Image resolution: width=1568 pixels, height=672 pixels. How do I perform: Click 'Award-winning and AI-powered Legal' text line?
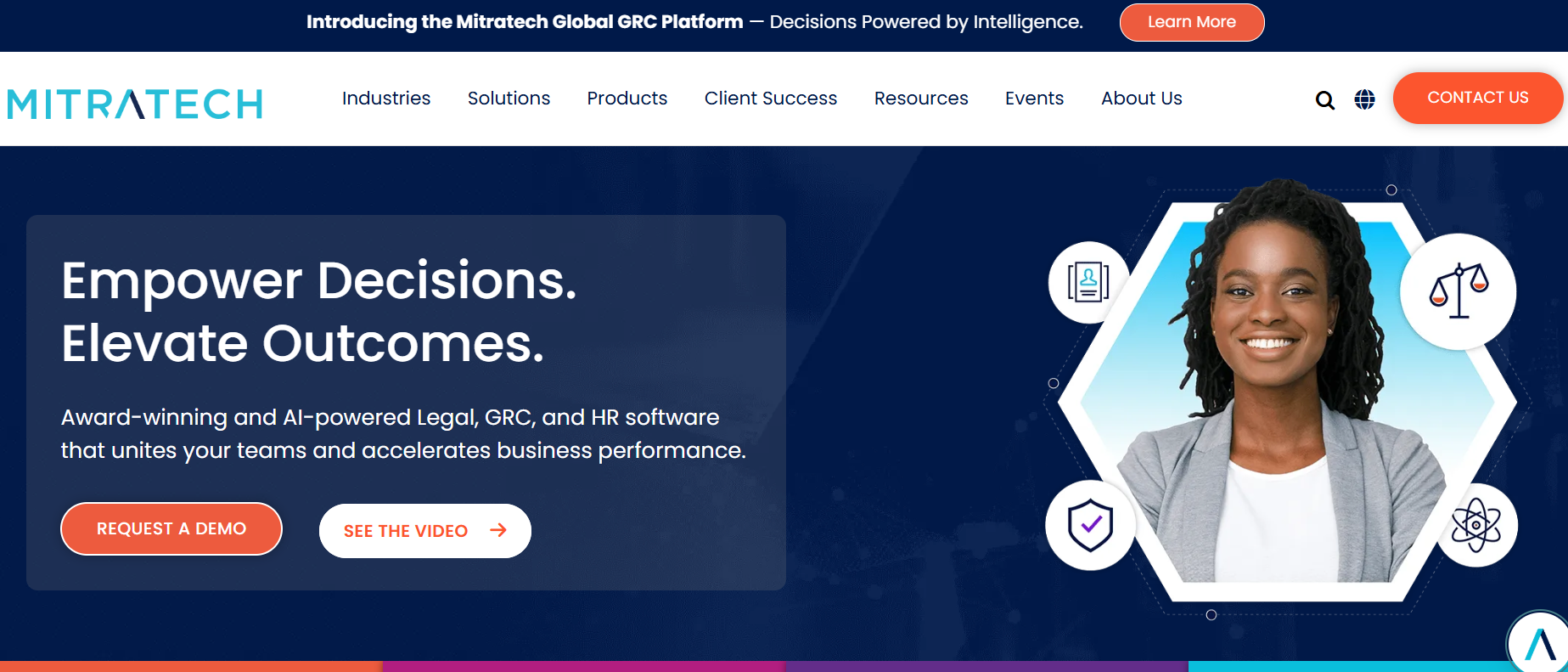click(x=390, y=417)
